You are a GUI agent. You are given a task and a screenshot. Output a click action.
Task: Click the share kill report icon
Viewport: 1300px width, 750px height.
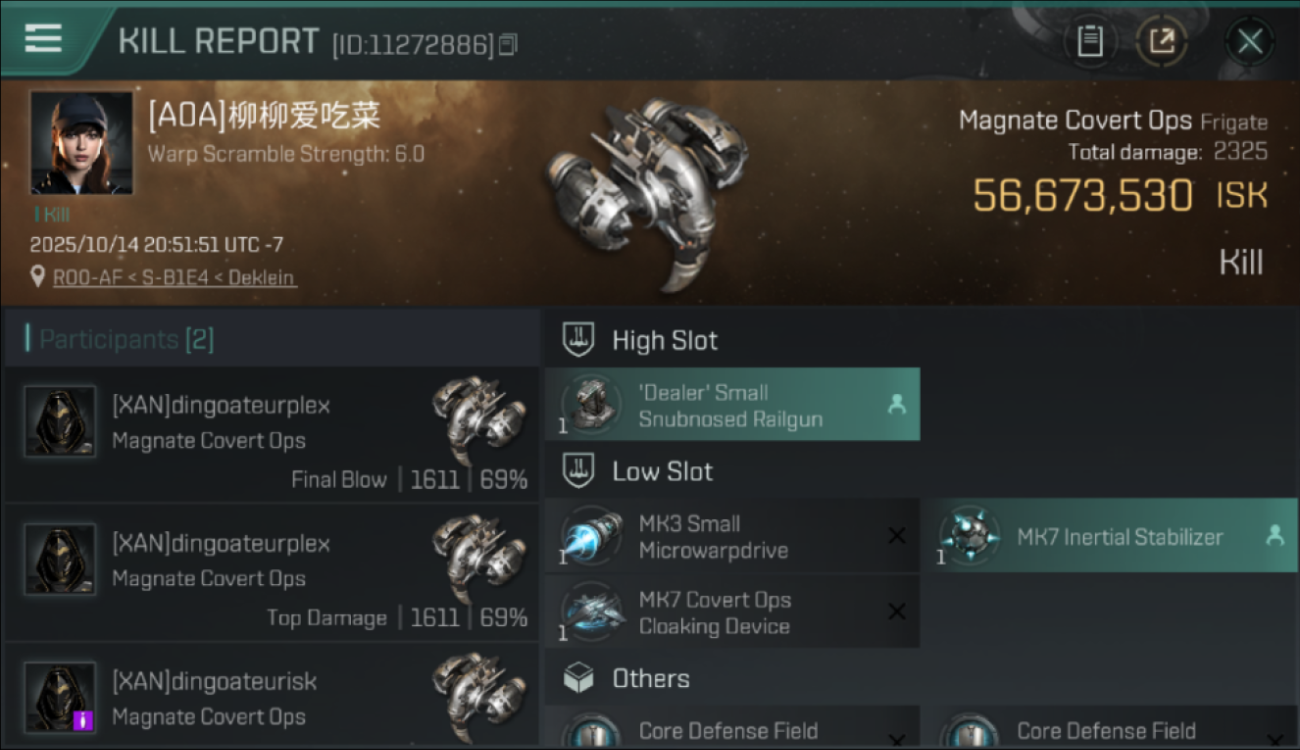pos(1161,41)
